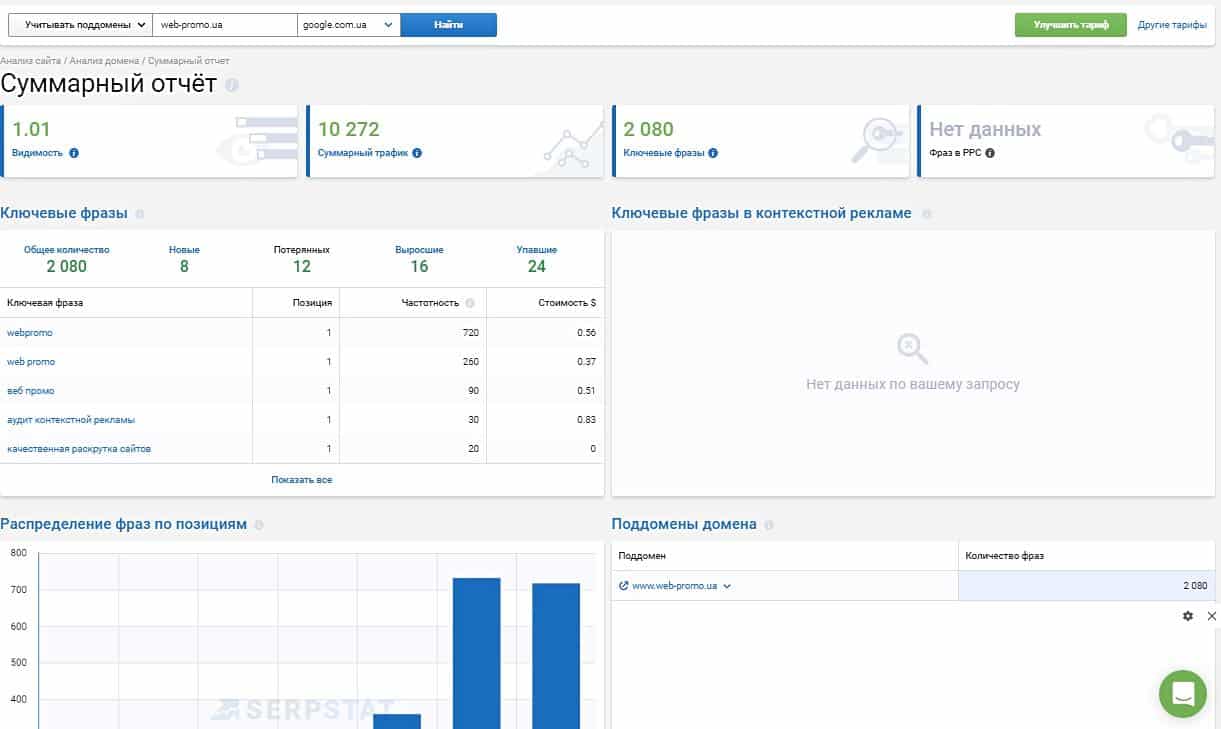The width and height of the screenshot is (1221, 729).
Task: Click info icon beside Ключевые фразы metric
Action: tap(713, 153)
